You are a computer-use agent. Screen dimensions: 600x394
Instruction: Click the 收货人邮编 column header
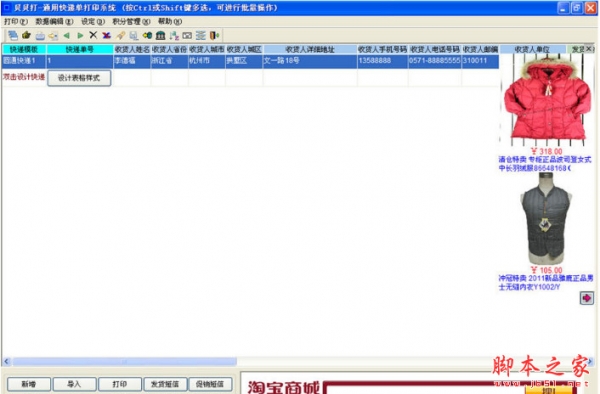(480, 49)
